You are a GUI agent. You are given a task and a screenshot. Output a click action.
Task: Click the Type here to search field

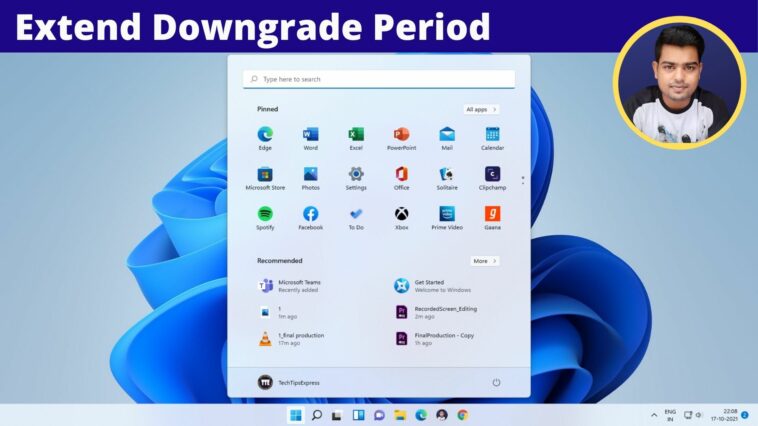point(379,79)
